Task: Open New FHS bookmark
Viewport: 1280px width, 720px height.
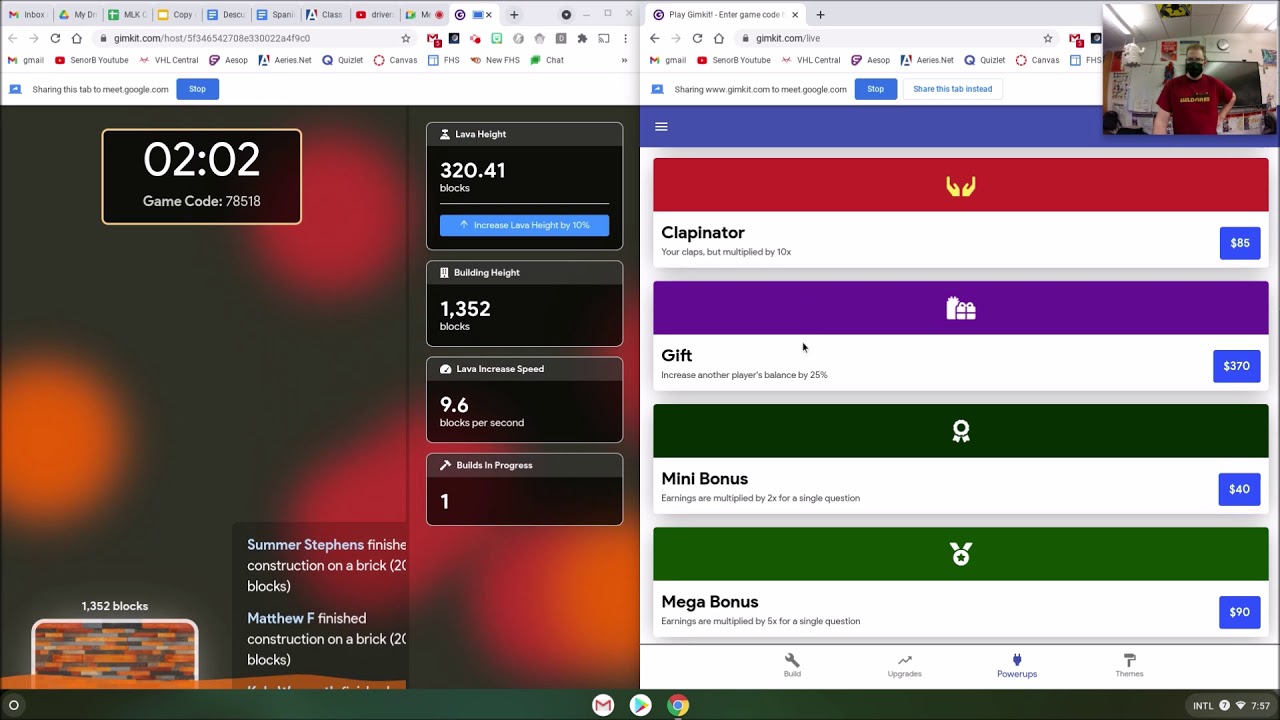Action: pos(494,60)
